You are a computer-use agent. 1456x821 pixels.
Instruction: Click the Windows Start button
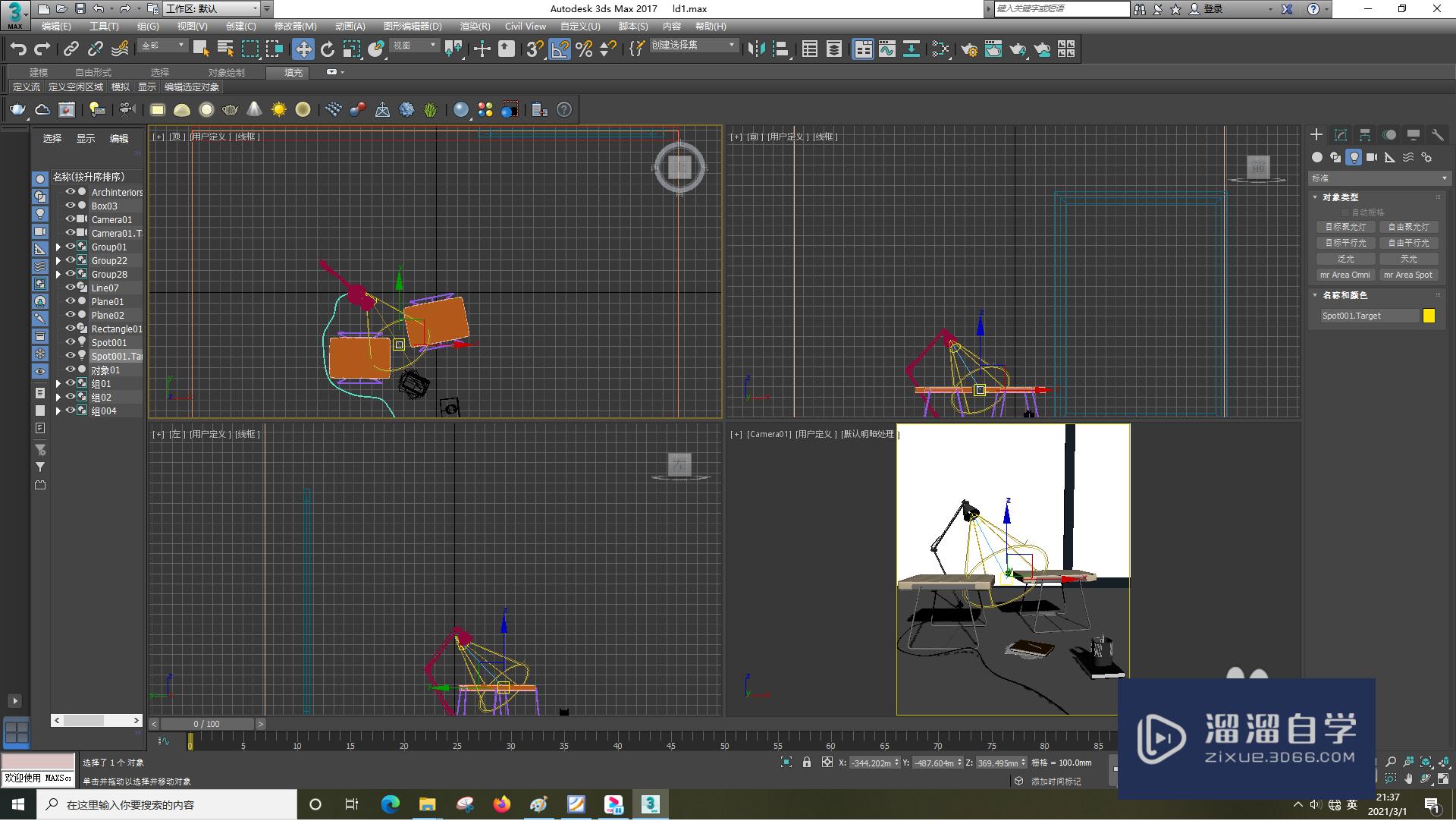pyautogui.click(x=17, y=805)
